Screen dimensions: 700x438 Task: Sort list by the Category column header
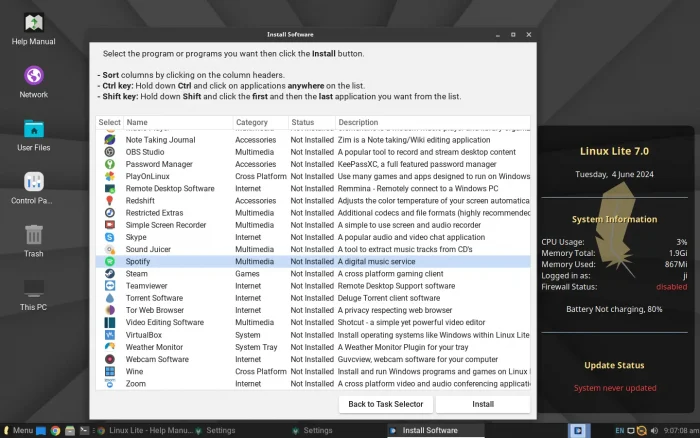251,123
